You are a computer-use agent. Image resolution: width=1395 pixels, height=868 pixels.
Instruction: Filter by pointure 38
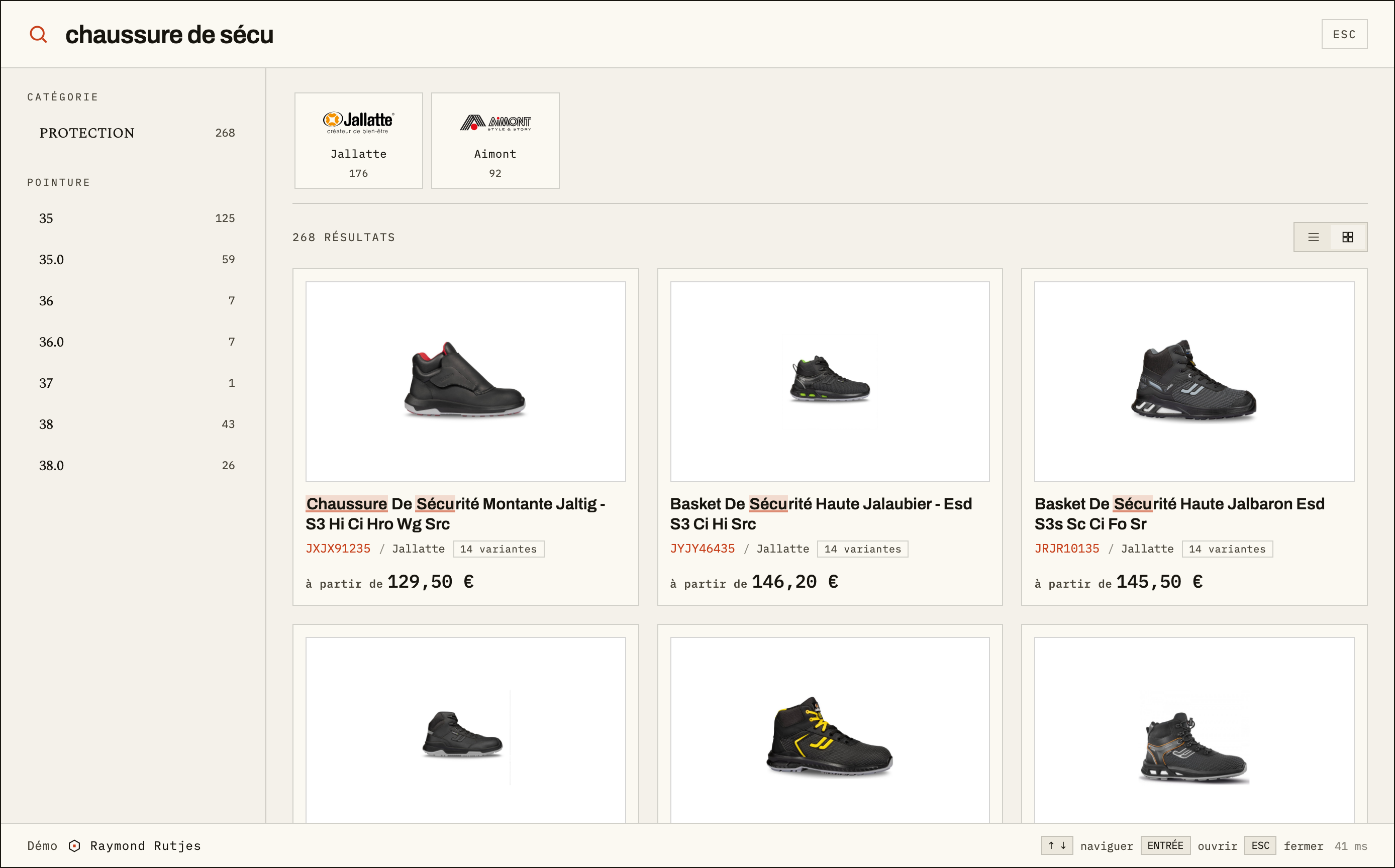tap(137, 424)
